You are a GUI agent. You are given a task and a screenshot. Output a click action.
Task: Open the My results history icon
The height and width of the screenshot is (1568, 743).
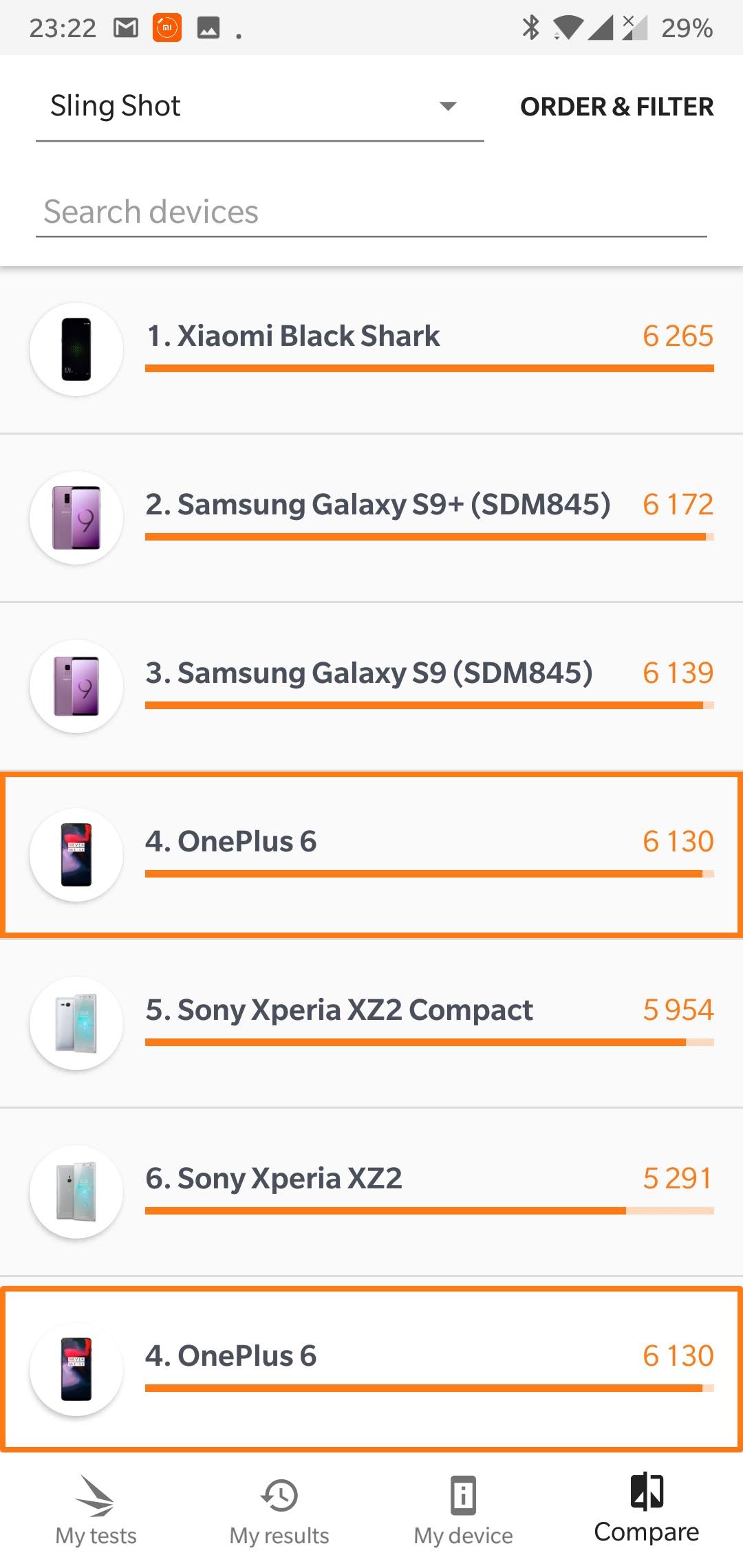click(x=279, y=1496)
